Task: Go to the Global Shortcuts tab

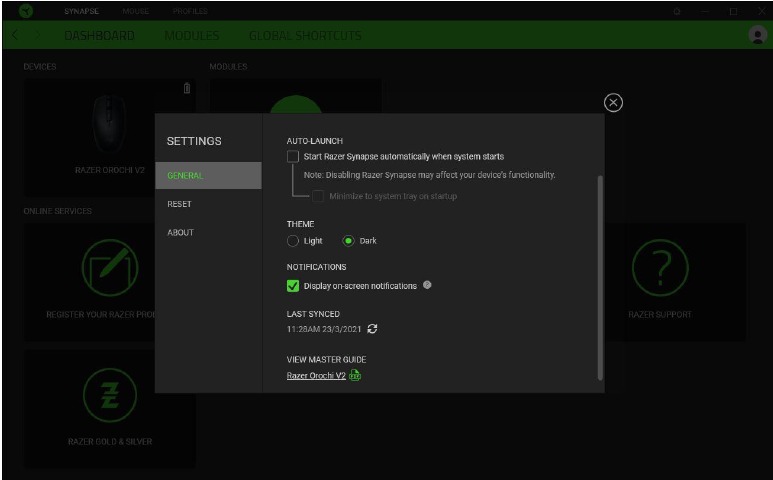Action: pos(305,35)
